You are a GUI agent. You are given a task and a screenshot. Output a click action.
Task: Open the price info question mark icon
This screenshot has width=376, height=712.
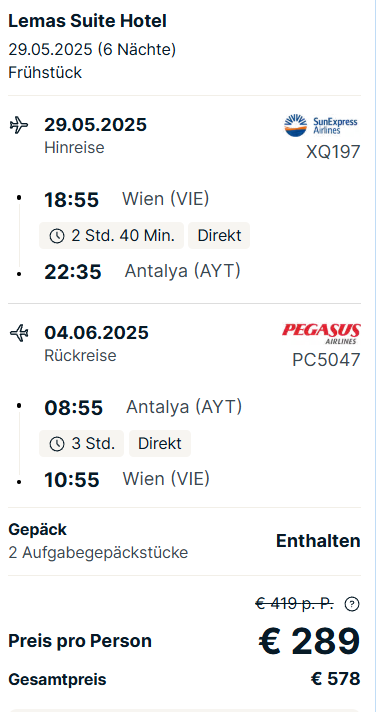tap(352, 604)
